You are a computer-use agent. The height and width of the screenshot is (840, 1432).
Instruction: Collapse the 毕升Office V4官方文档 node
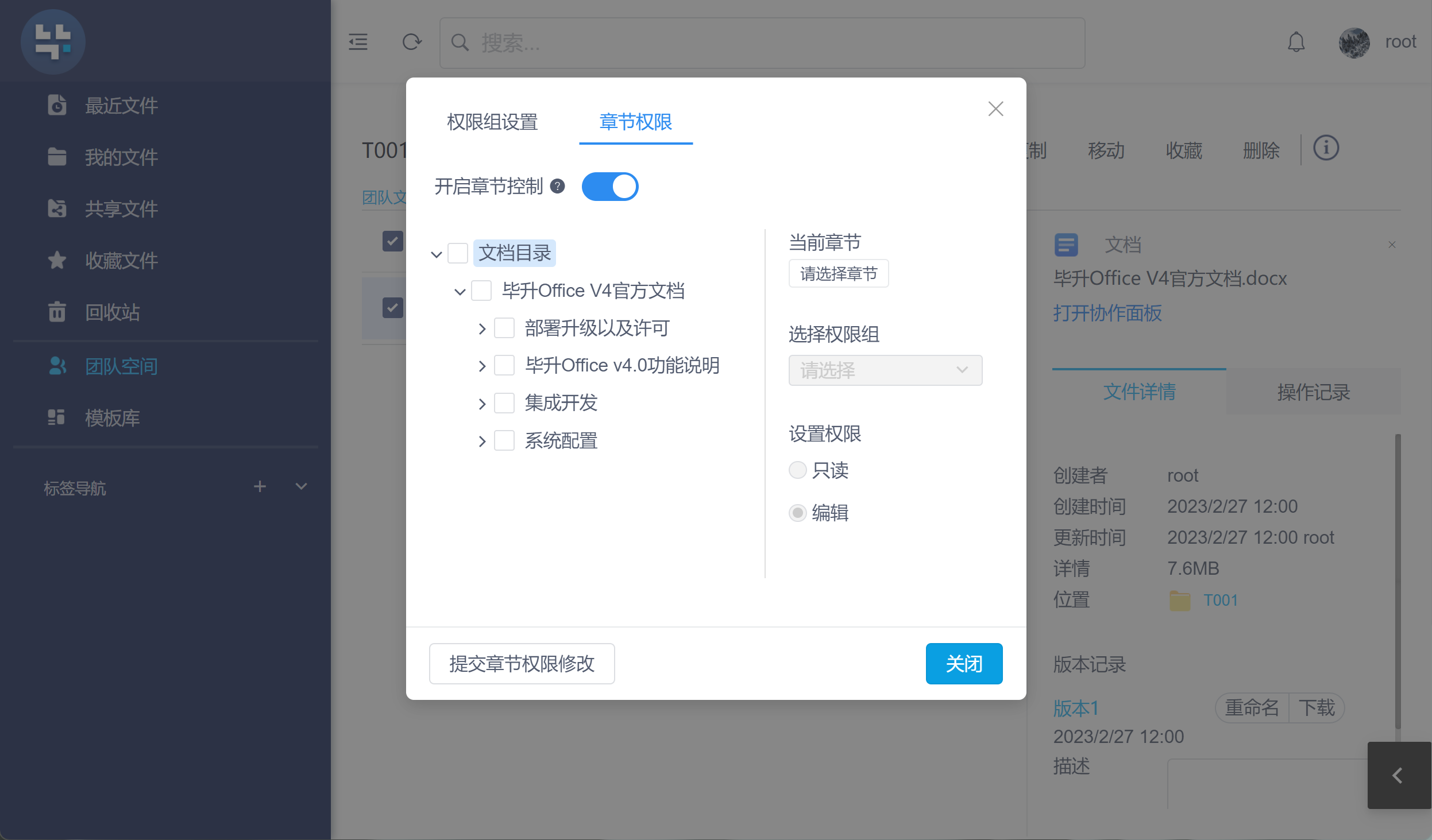(x=460, y=292)
